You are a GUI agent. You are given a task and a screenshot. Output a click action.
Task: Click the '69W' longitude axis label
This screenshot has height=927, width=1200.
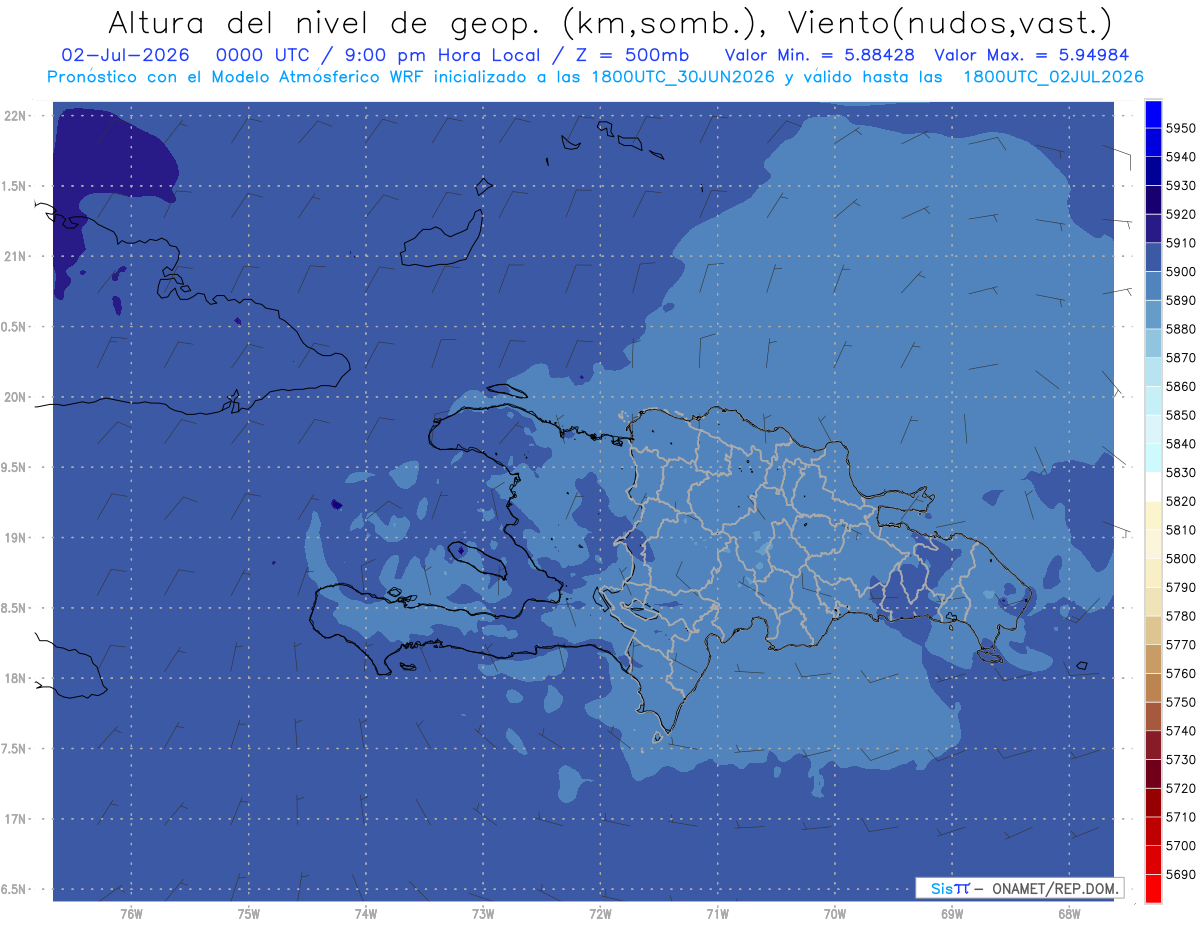click(x=952, y=913)
